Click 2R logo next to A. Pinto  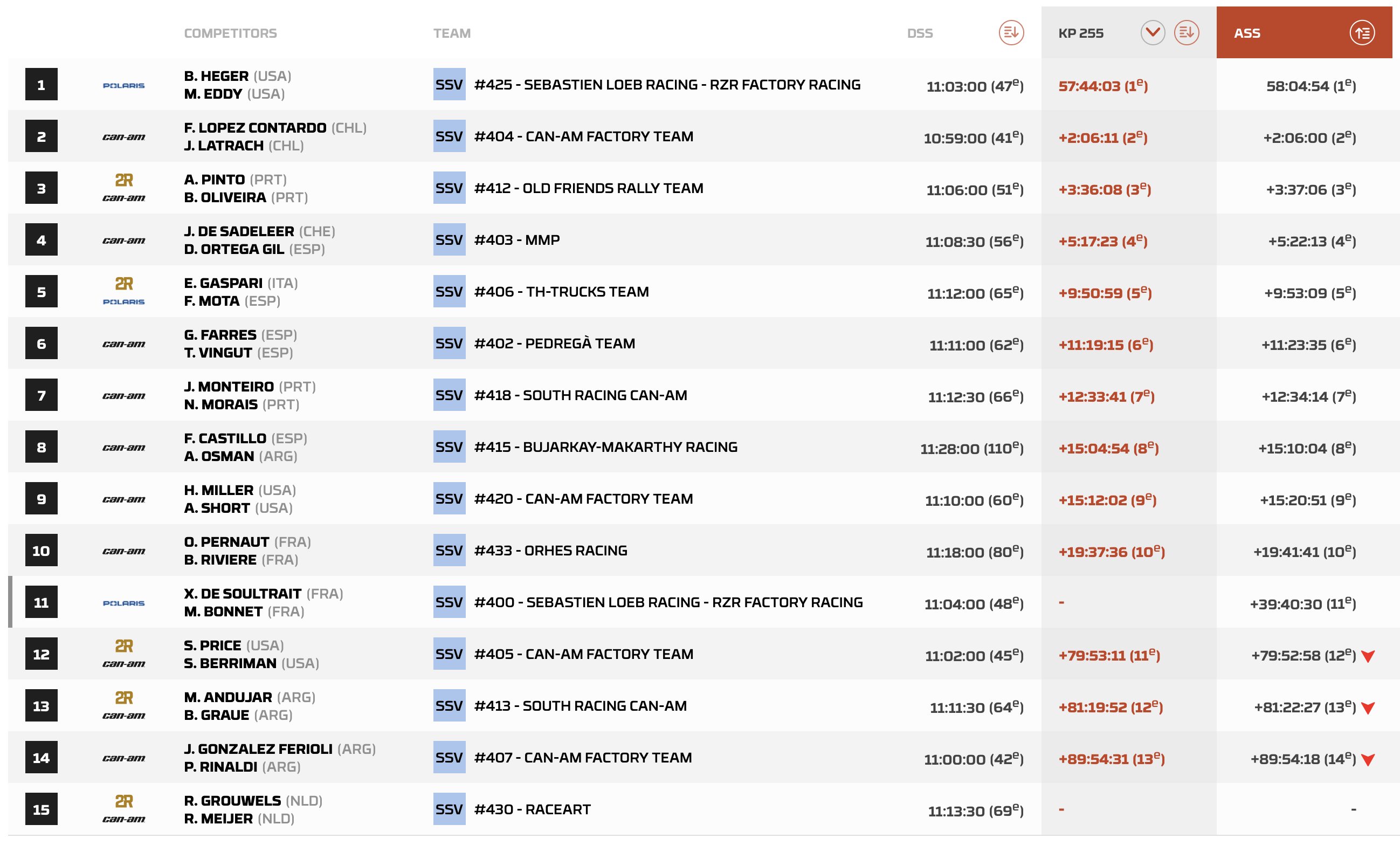click(124, 180)
